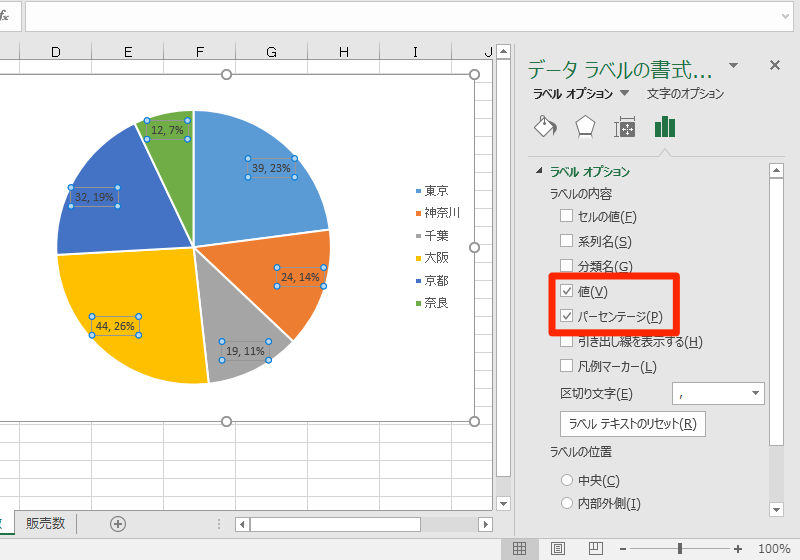Check the 凡例マーカー(L) checkbox

coord(566,366)
